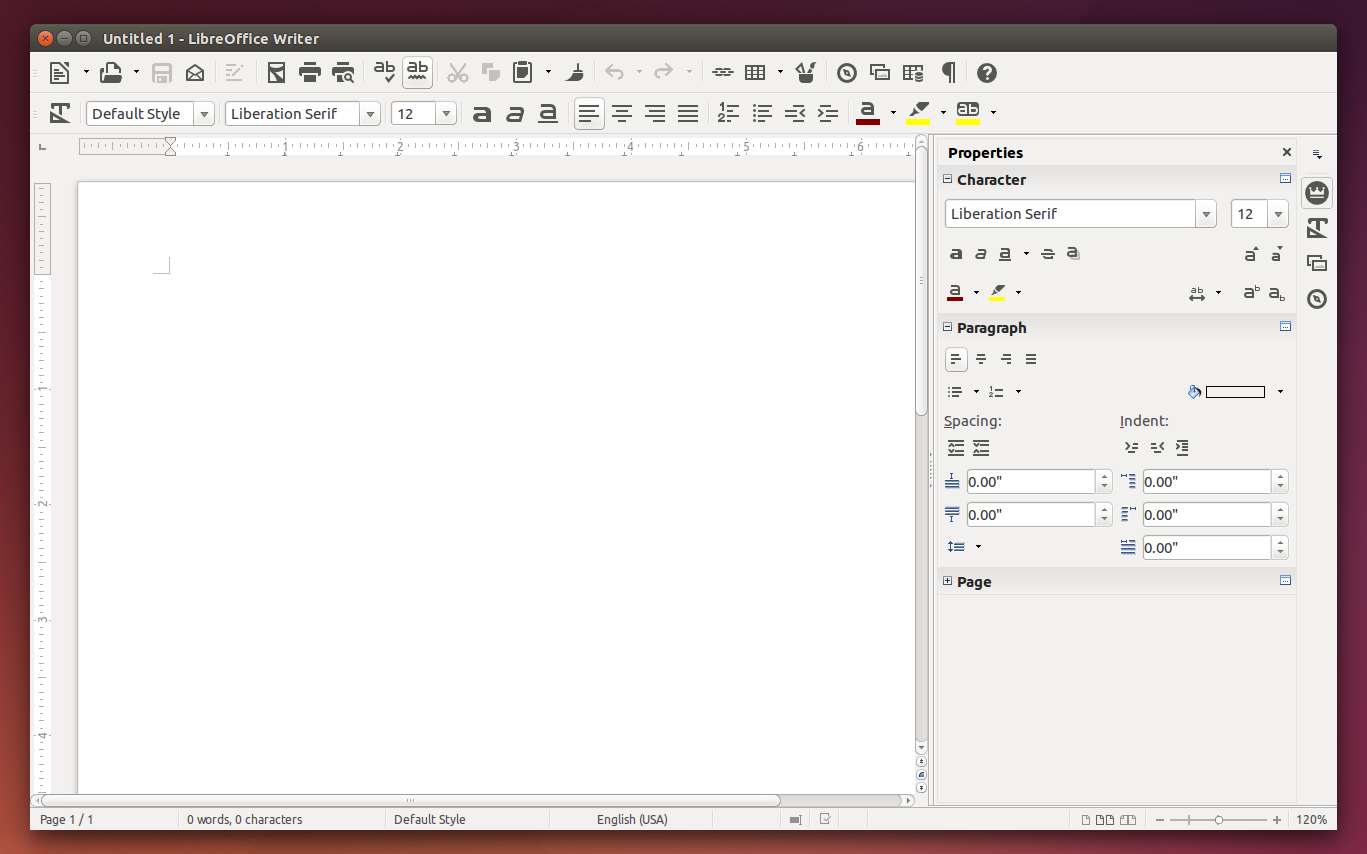Click the New document icon in the toolbar
Image resolution: width=1367 pixels, height=854 pixels.
60,72
